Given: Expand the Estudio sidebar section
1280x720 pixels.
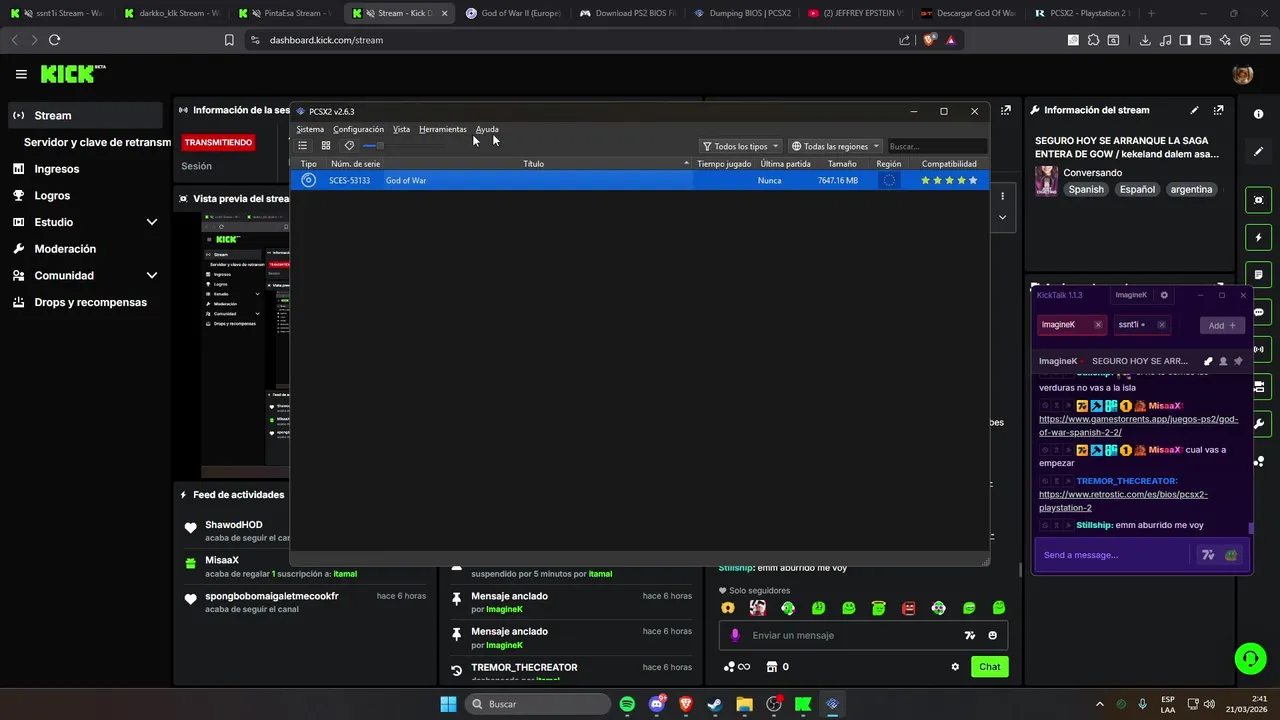Looking at the screenshot, I should (84, 222).
